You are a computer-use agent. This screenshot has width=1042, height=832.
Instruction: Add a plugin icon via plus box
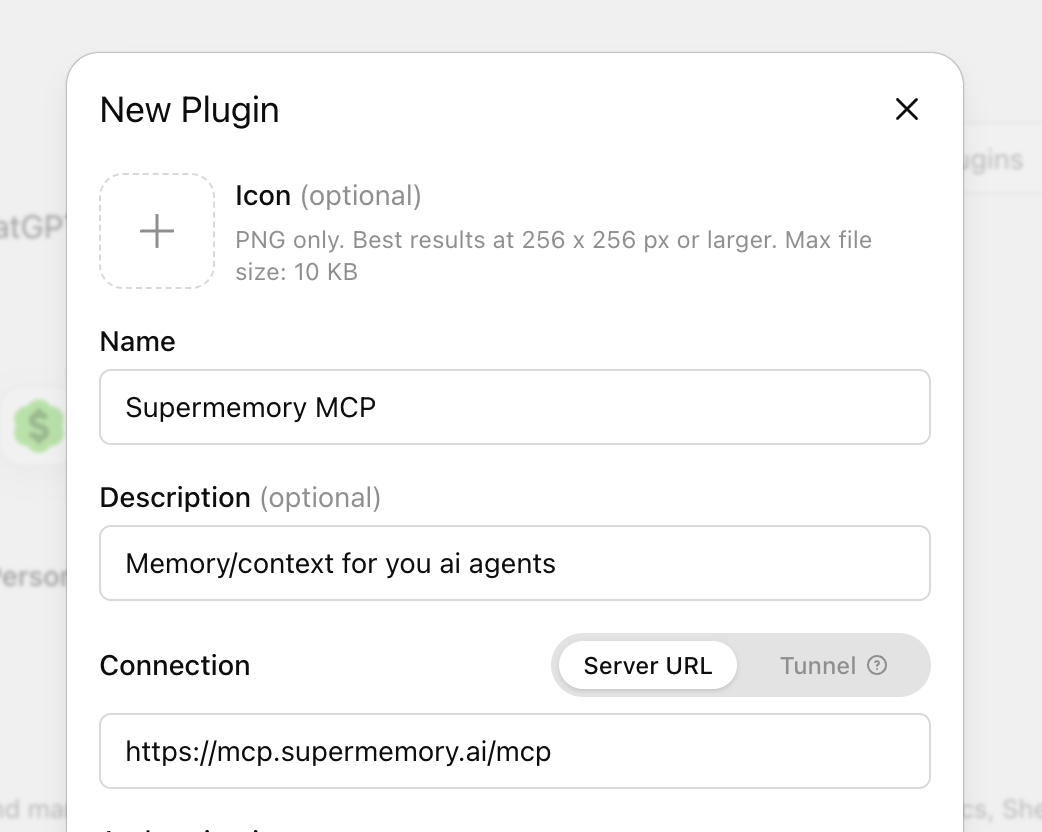[157, 231]
